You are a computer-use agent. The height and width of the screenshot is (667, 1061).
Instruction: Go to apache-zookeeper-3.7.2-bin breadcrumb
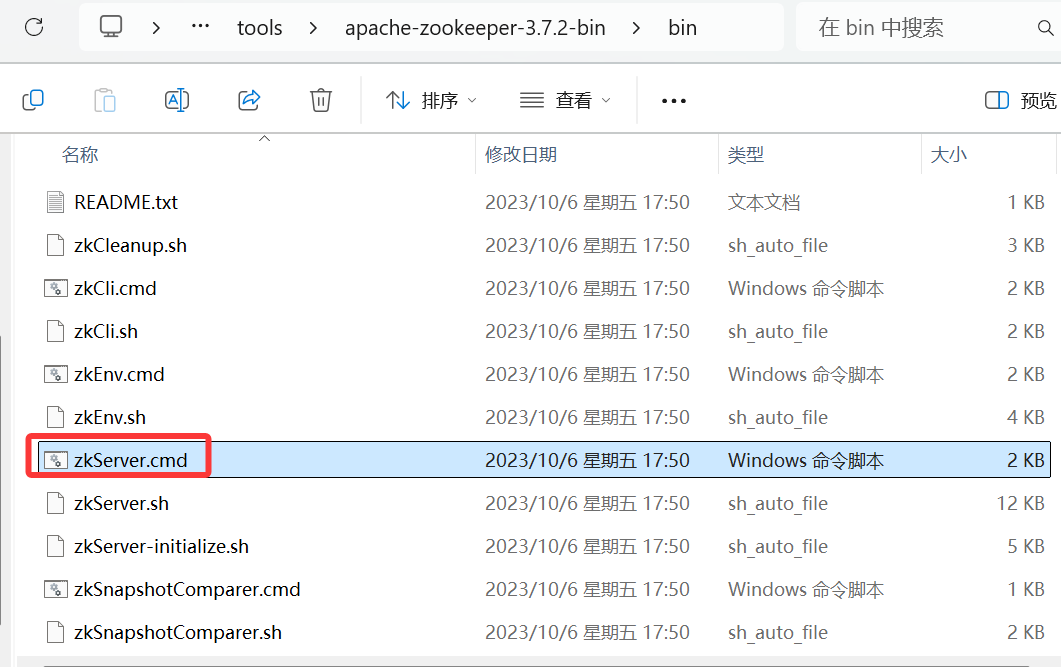point(475,28)
